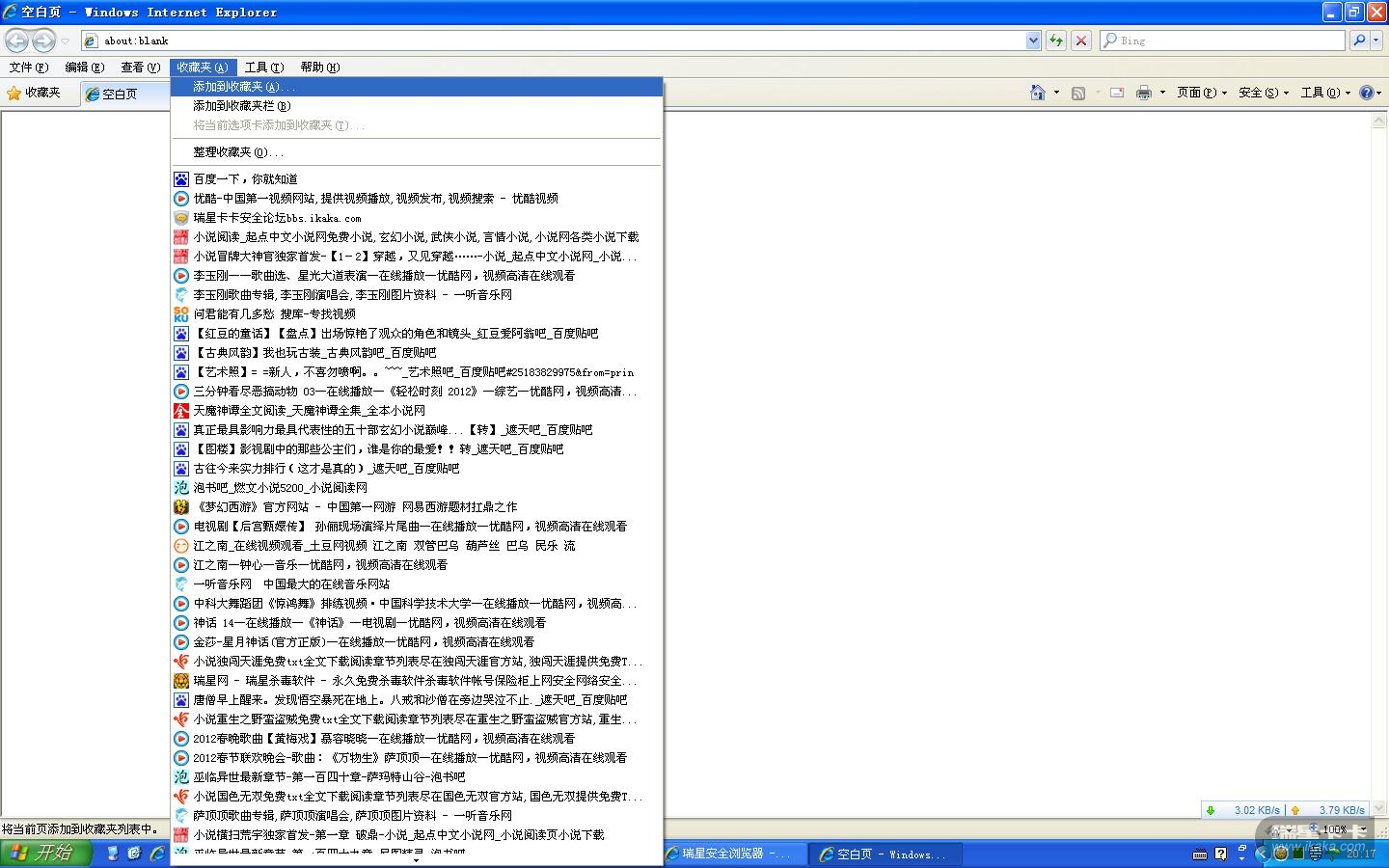Click the magnifier Search button
This screenshot has height=868, width=1389.
point(1359,41)
